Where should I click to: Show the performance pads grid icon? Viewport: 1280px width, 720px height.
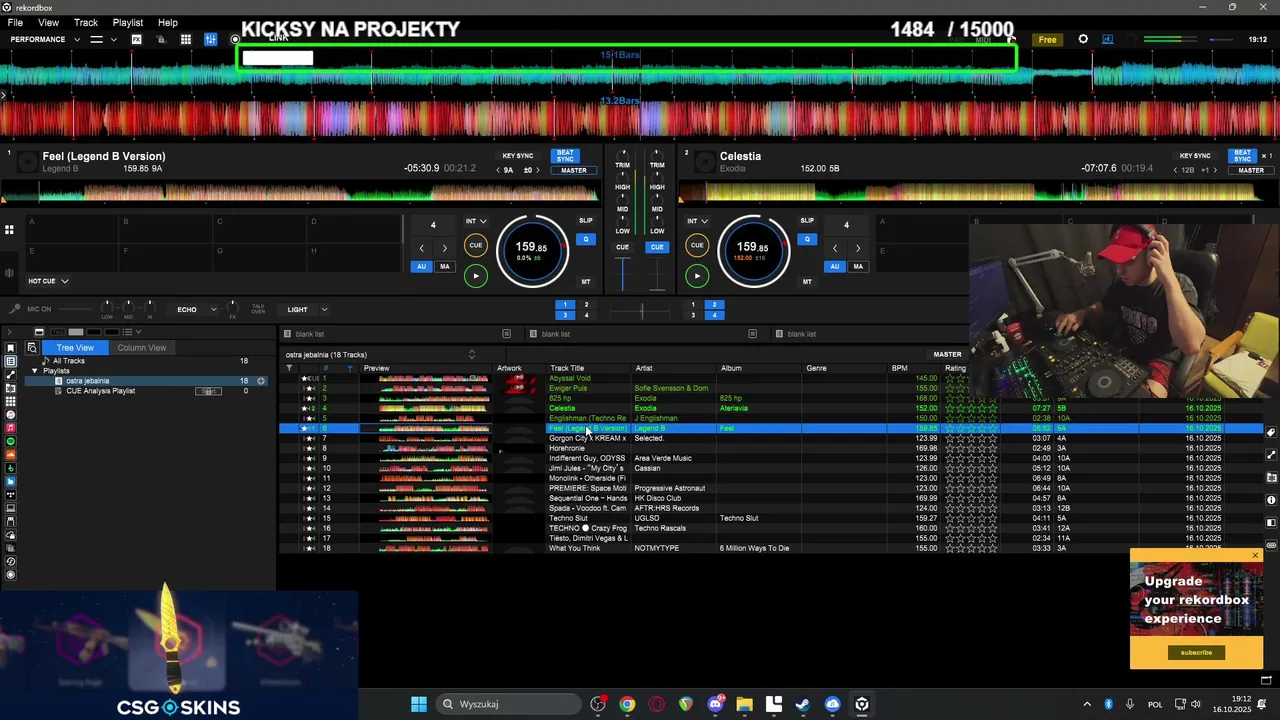pyautogui.click(x=9, y=230)
